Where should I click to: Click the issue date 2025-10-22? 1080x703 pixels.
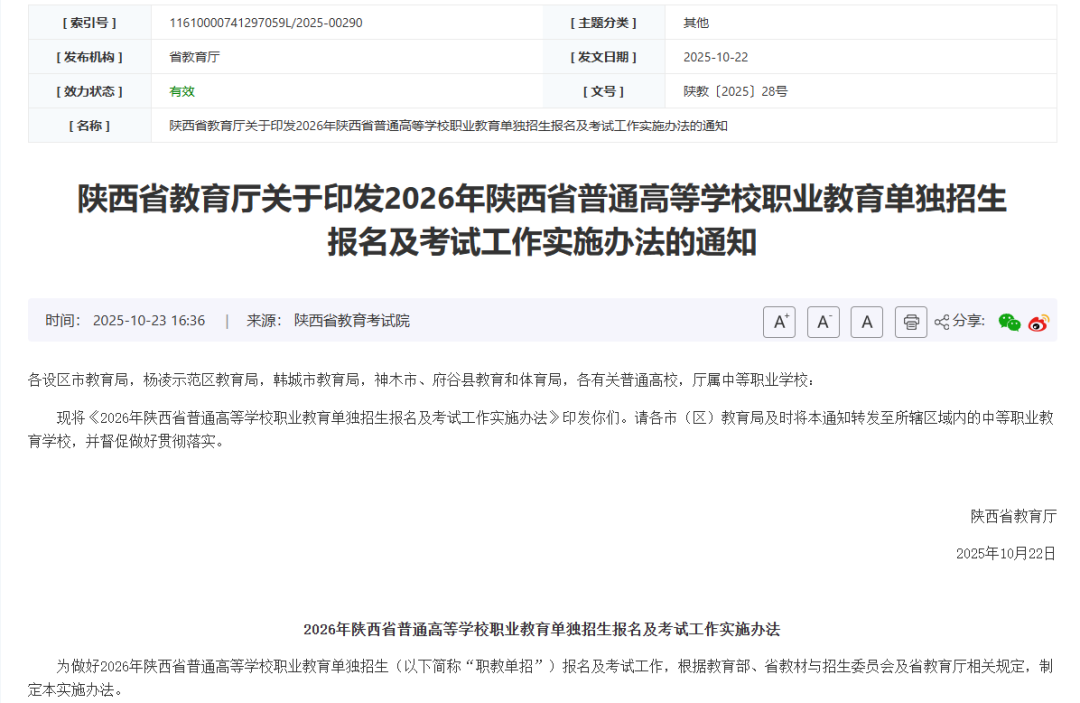click(x=716, y=57)
